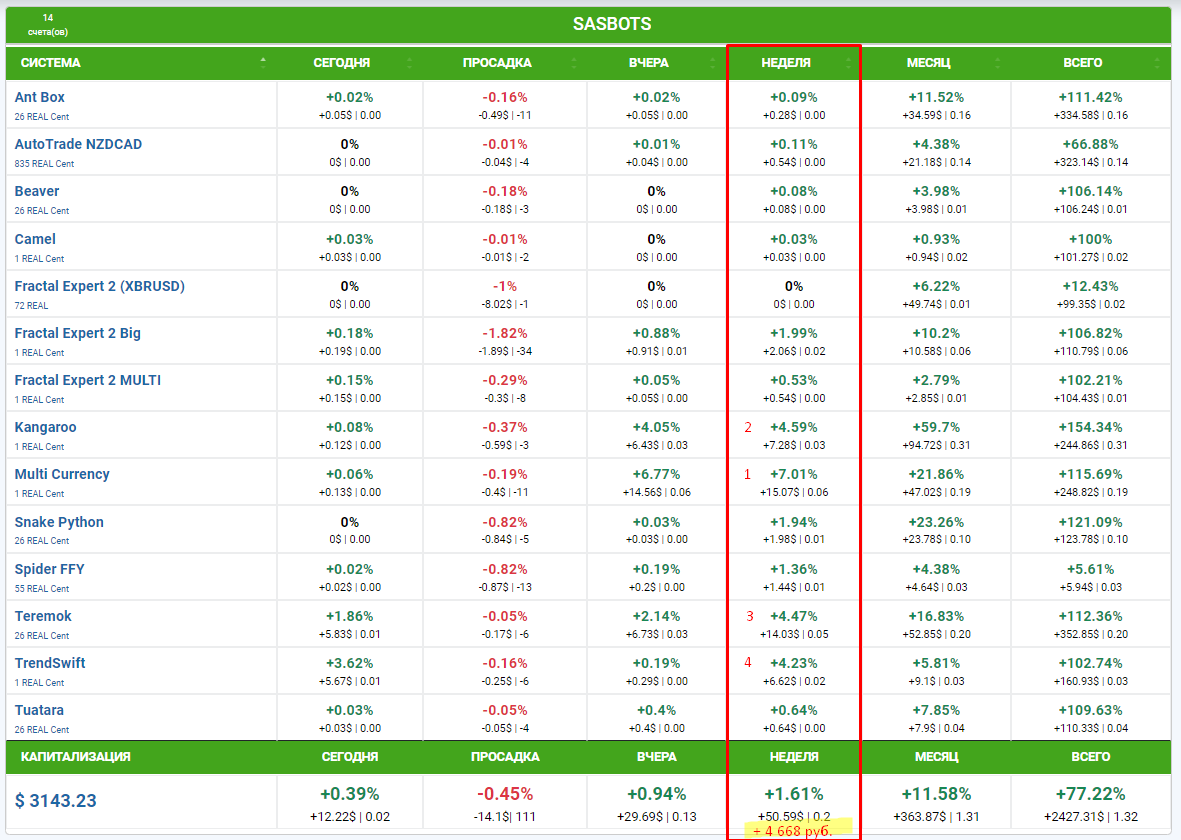Sort table by ПРОСАДКА column header

pos(497,63)
